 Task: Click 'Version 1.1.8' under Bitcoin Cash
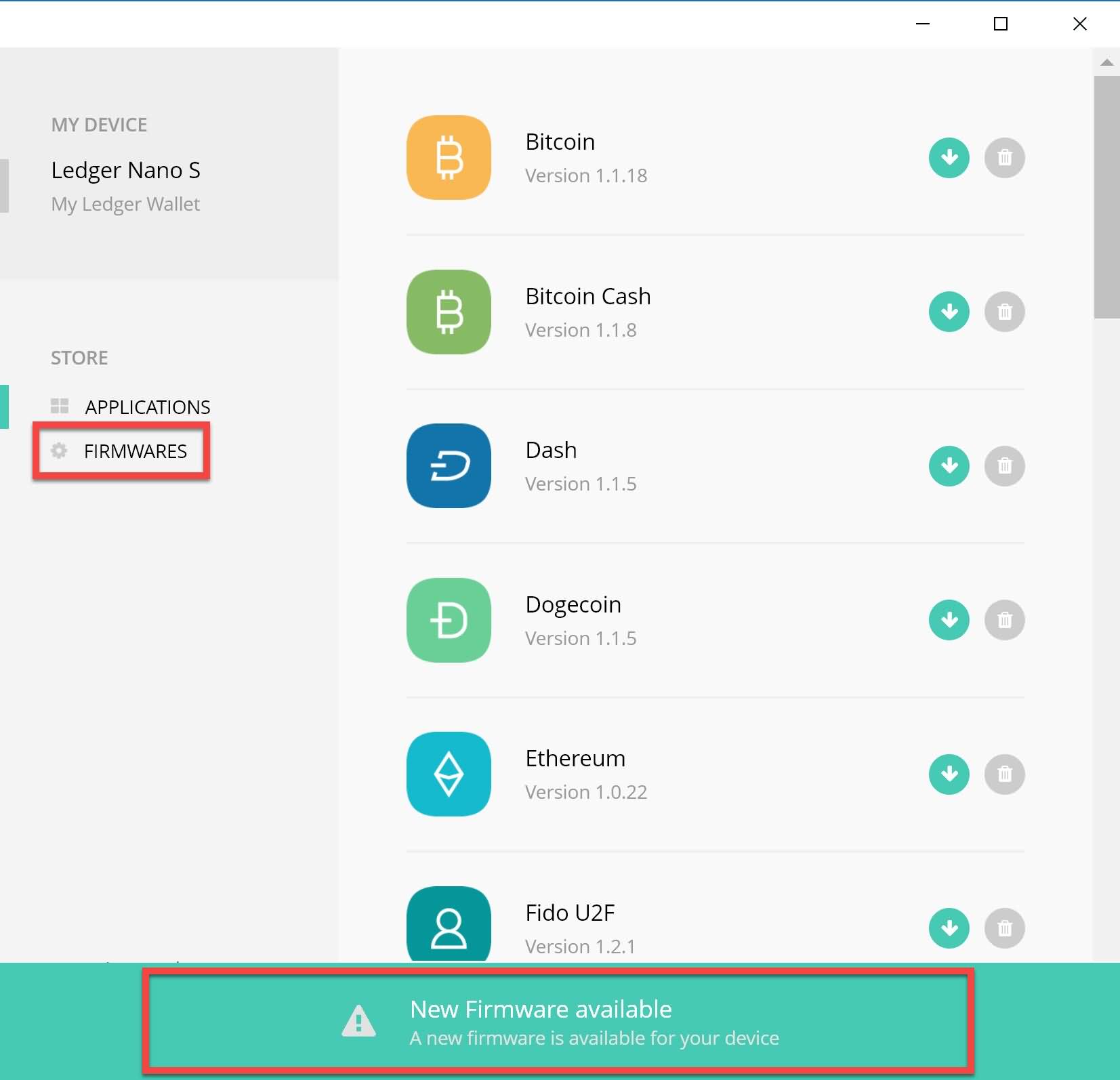[581, 330]
